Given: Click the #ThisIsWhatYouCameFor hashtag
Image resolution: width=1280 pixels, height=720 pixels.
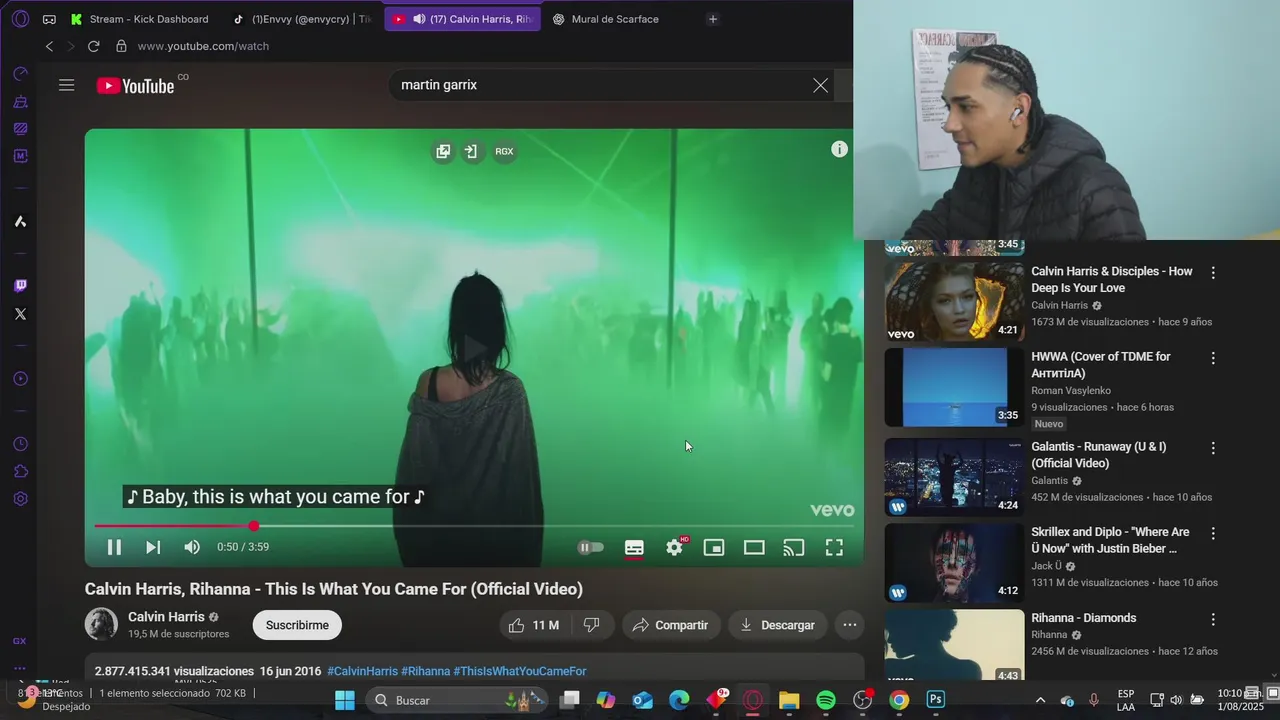Looking at the screenshot, I should click(520, 671).
